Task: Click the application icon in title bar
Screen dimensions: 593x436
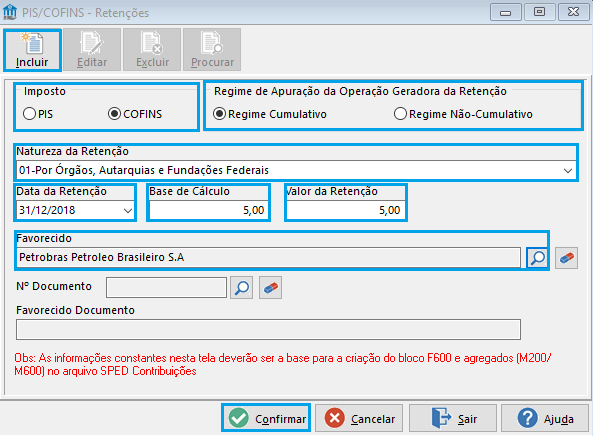Action: click(x=9, y=12)
